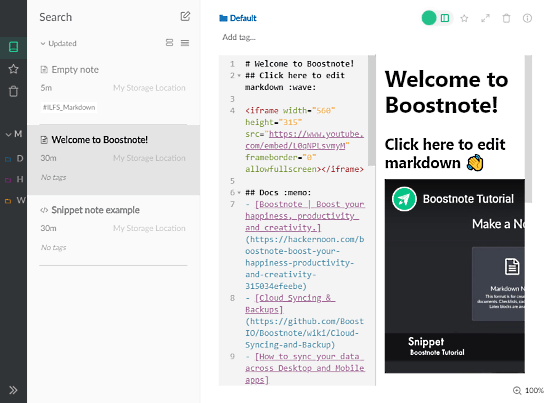Click the Cloud Syncing & Backups link text
The height and width of the screenshot is (403, 550).
click(x=290, y=304)
